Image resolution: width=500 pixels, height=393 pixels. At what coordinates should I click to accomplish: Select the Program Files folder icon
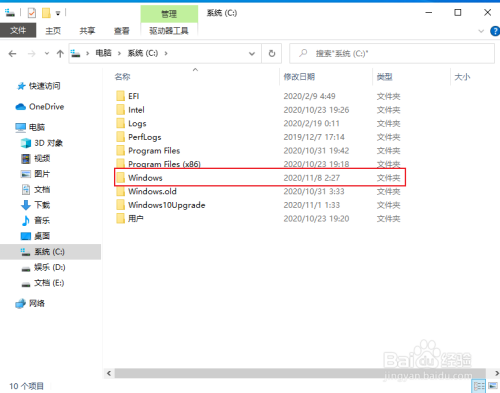tap(120, 151)
